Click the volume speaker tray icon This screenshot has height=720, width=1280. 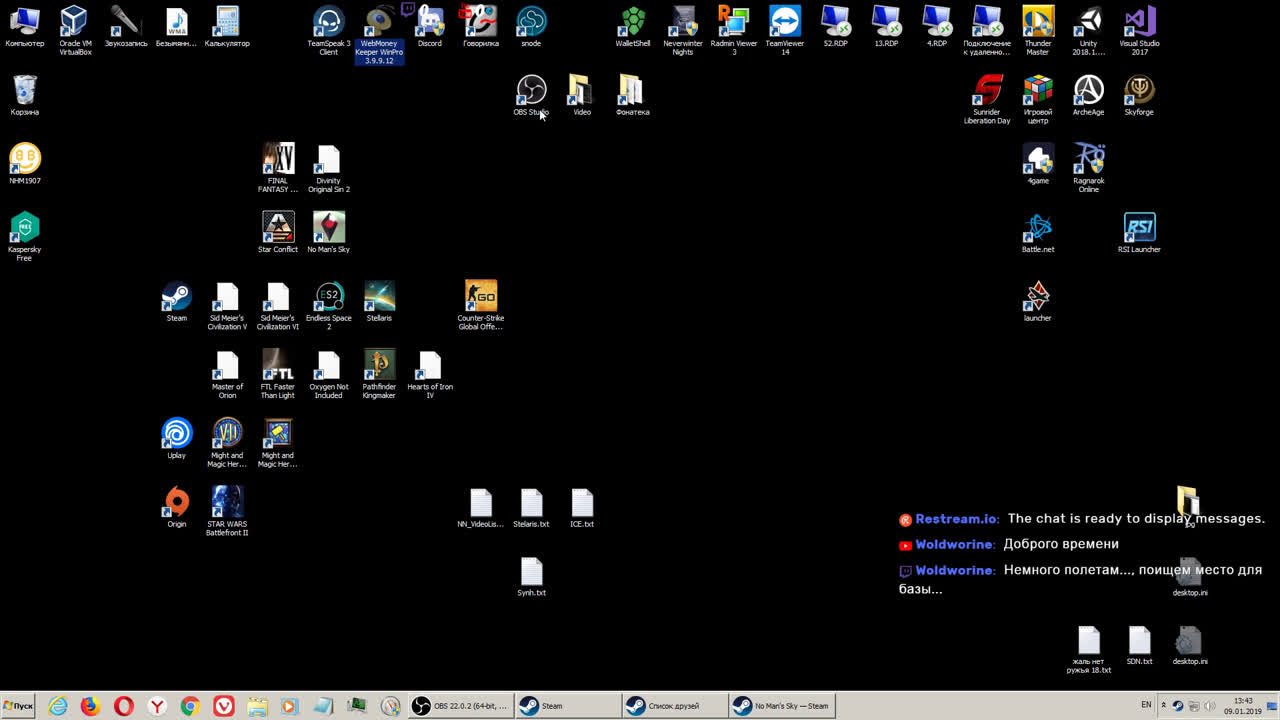tap(1211, 706)
